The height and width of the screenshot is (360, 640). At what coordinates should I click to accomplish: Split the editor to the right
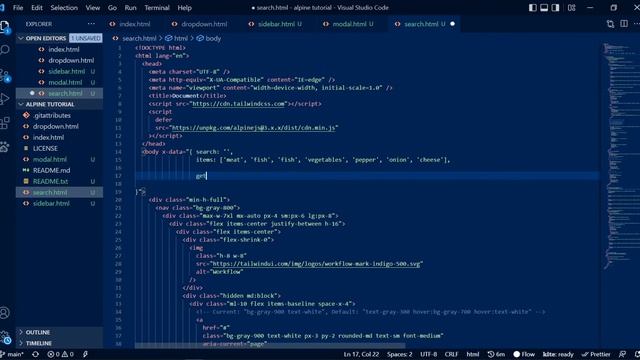click(x=624, y=24)
